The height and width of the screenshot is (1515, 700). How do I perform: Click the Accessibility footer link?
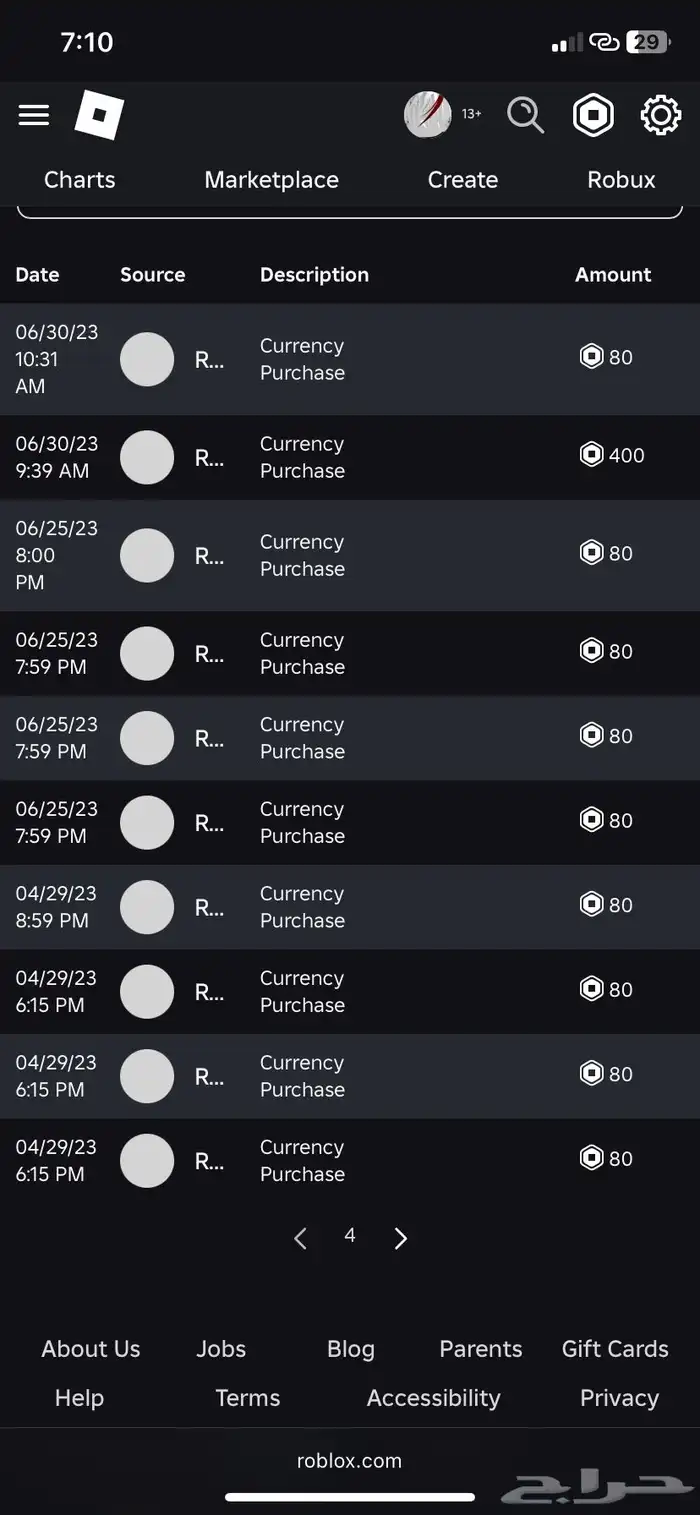[x=433, y=1398]
